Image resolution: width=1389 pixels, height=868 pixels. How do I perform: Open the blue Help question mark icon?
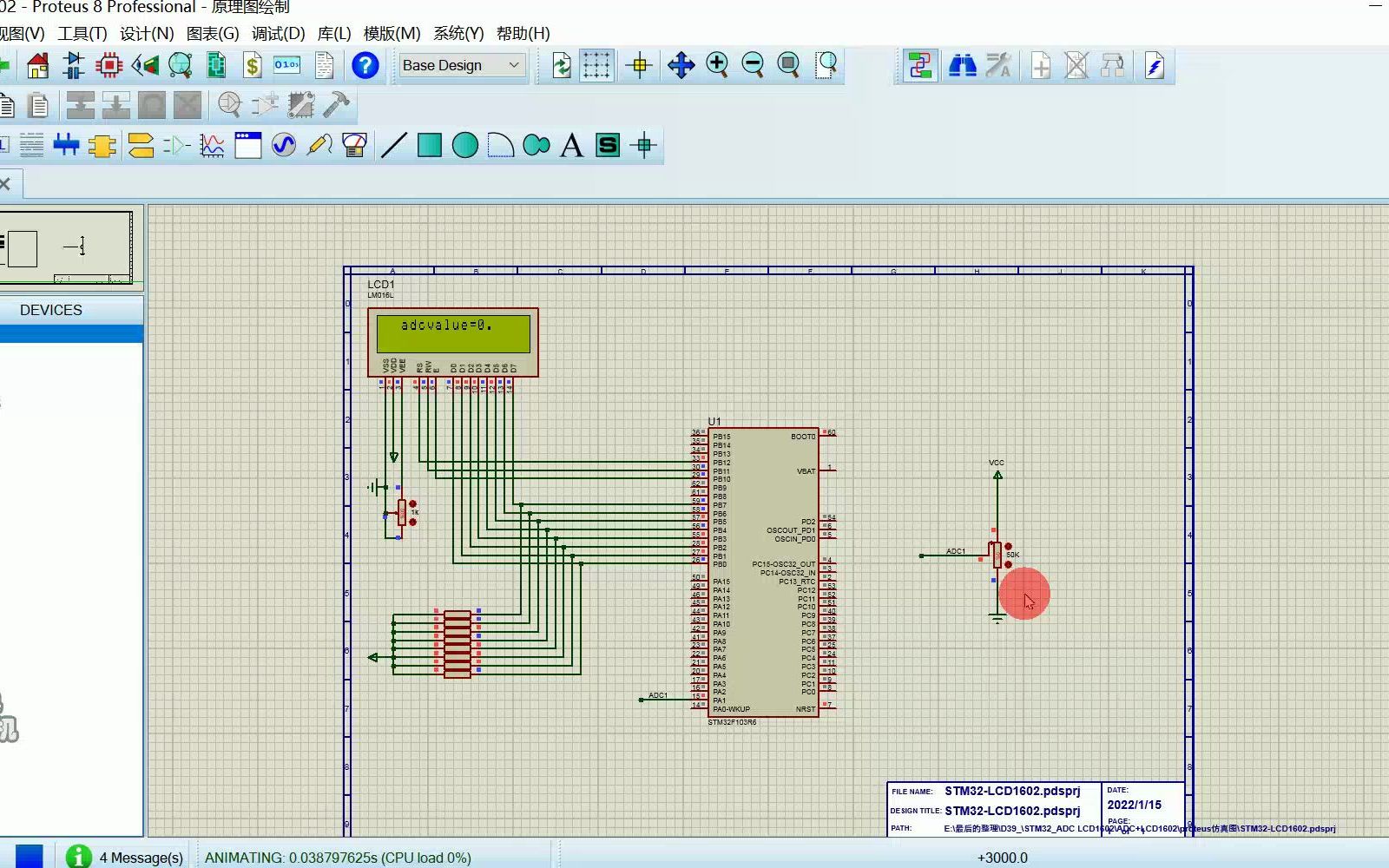365,65
